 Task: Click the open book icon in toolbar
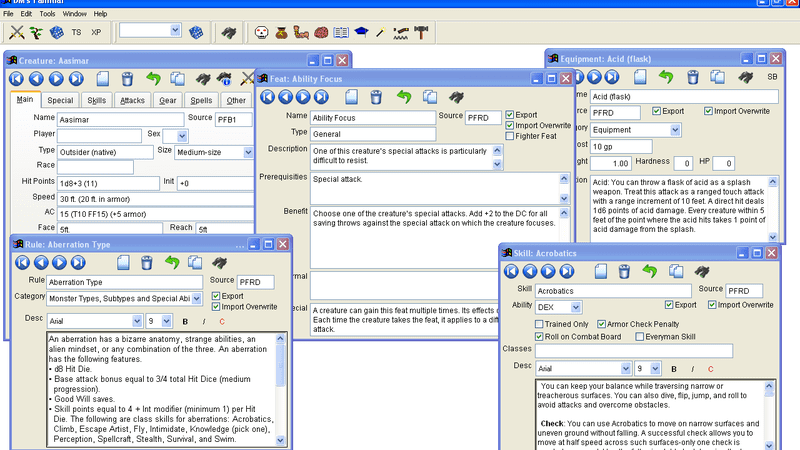click(340, 32)
